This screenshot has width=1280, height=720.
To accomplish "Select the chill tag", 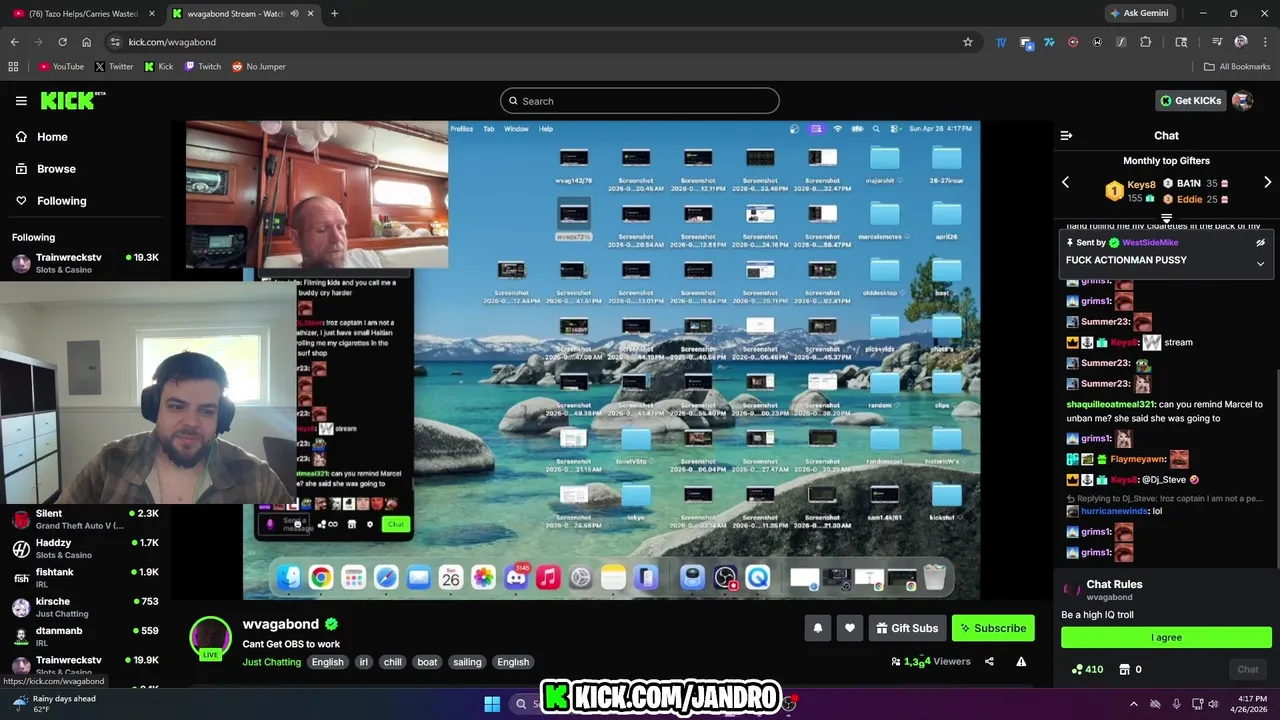I will click(x=392, y=662).
